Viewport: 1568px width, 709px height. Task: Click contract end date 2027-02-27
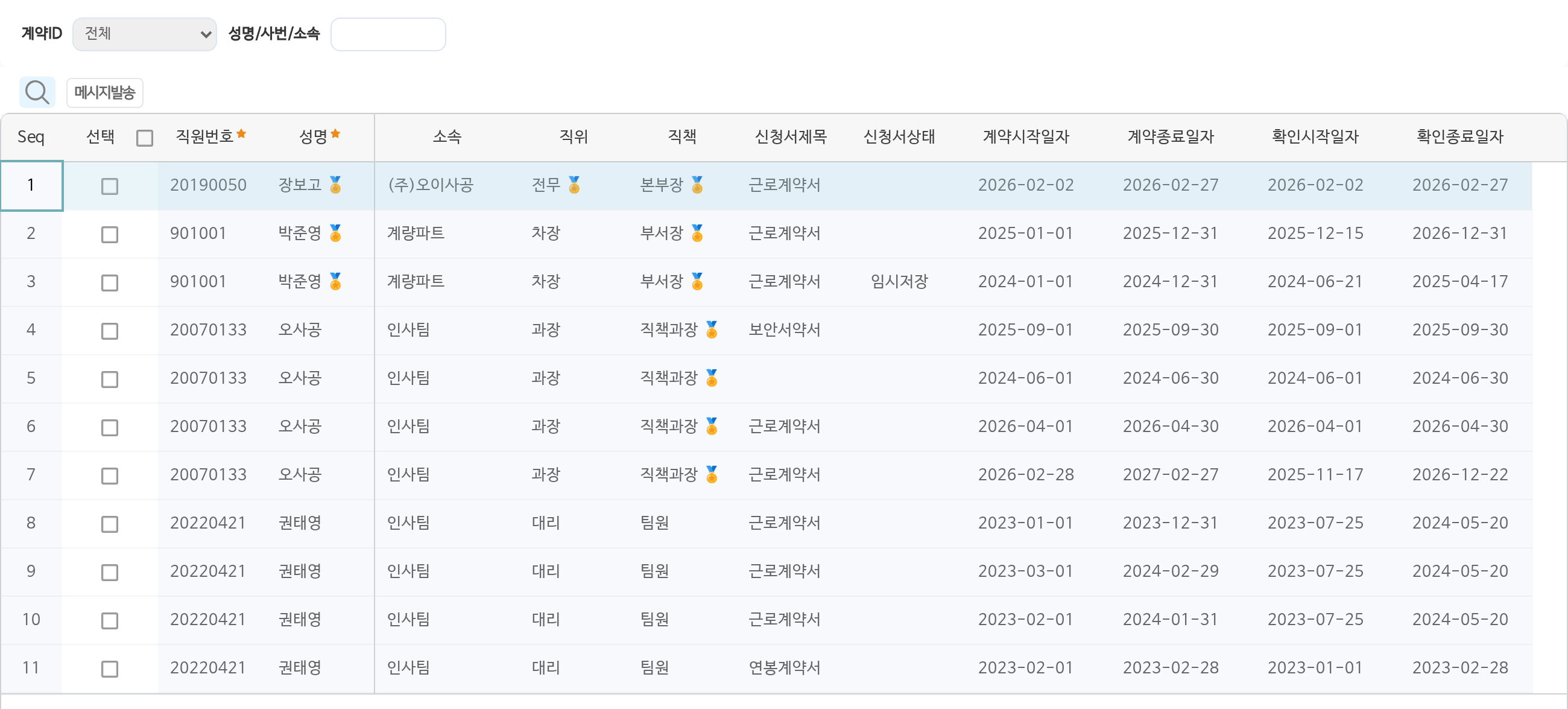(x=1170, y=474)
